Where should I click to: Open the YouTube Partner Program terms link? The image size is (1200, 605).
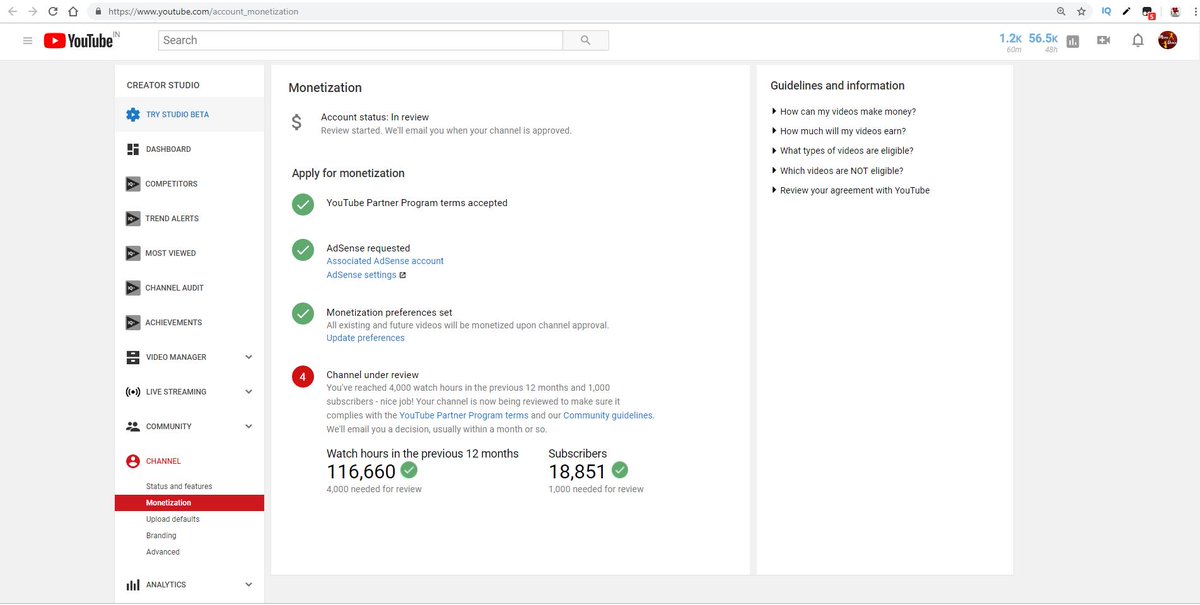(464, 415)
